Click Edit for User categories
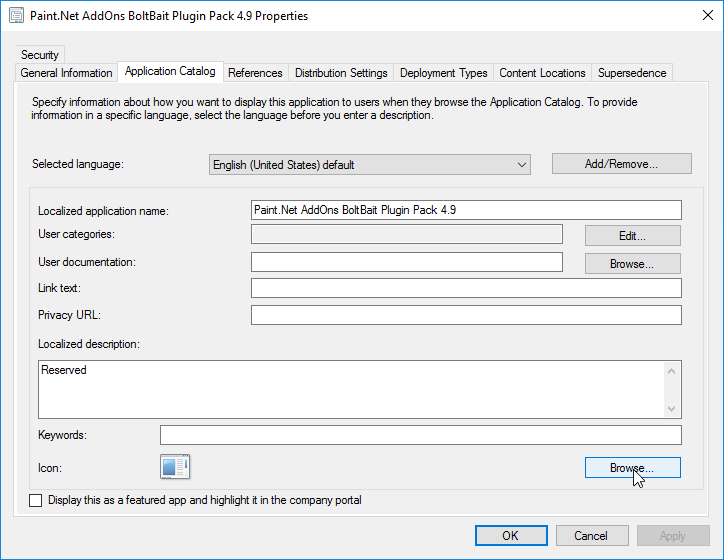 pyautogui.click(x=632, y=236)
